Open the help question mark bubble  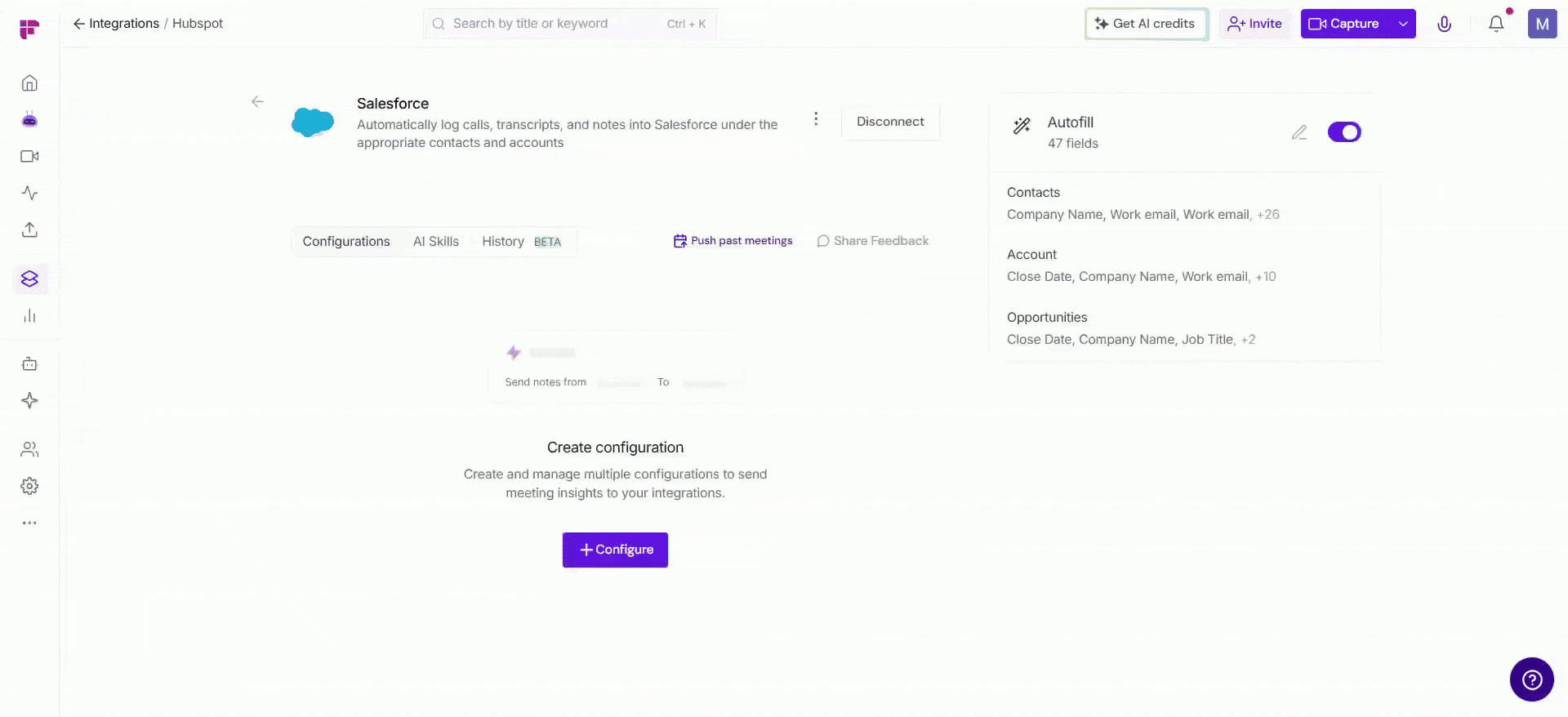(x=1531, y=679)
